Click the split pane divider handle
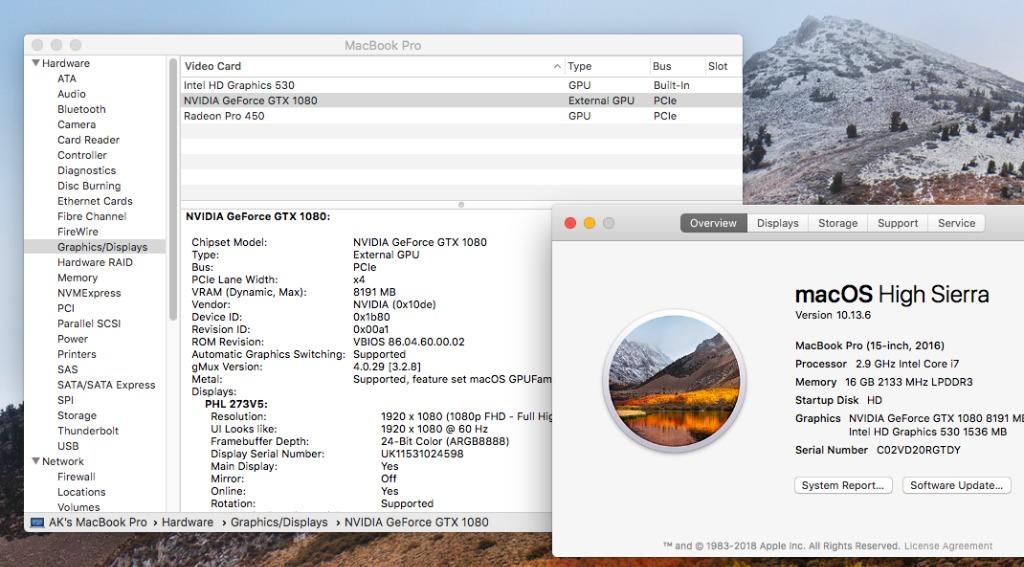Screen dimensions: 1024x567 pos(461,204)
